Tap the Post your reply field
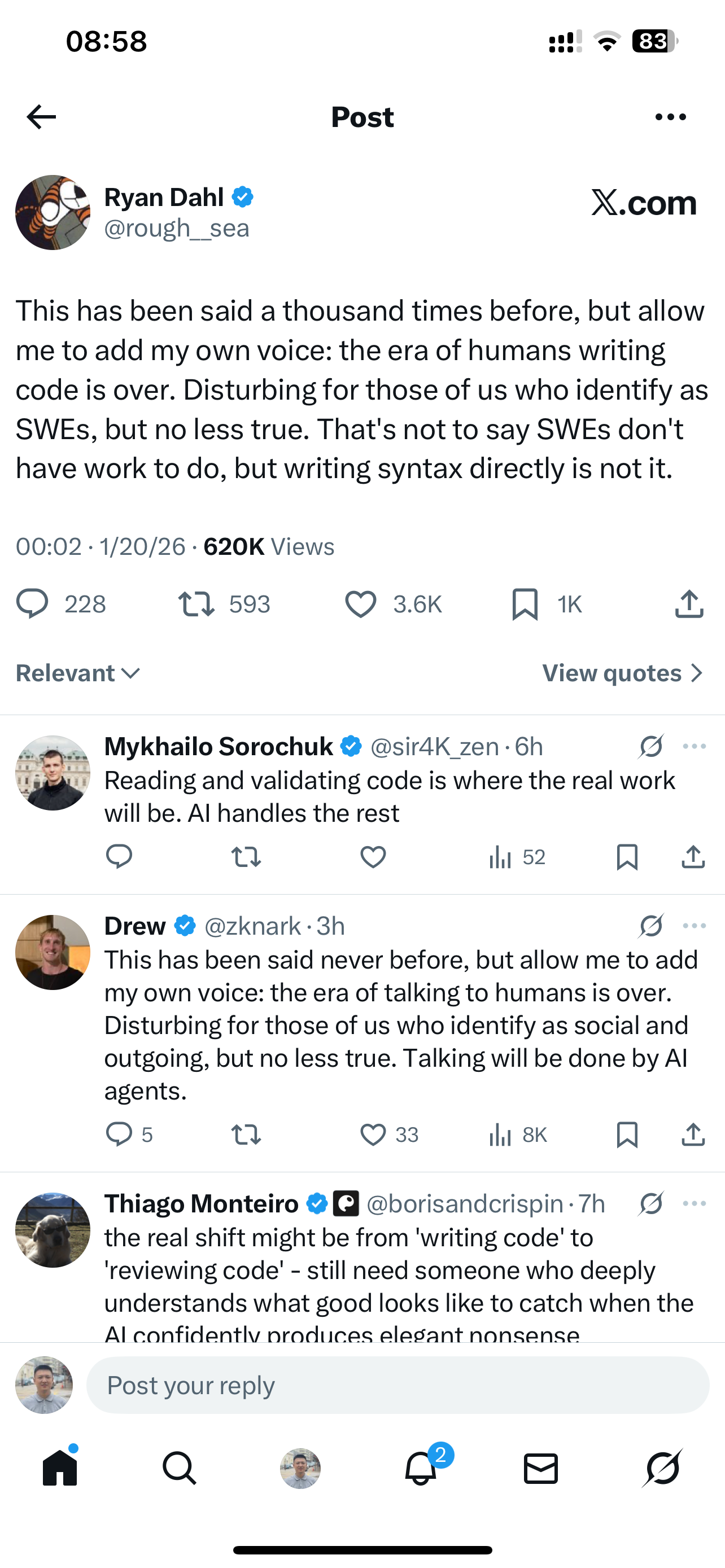 (x=398, y=1385)
